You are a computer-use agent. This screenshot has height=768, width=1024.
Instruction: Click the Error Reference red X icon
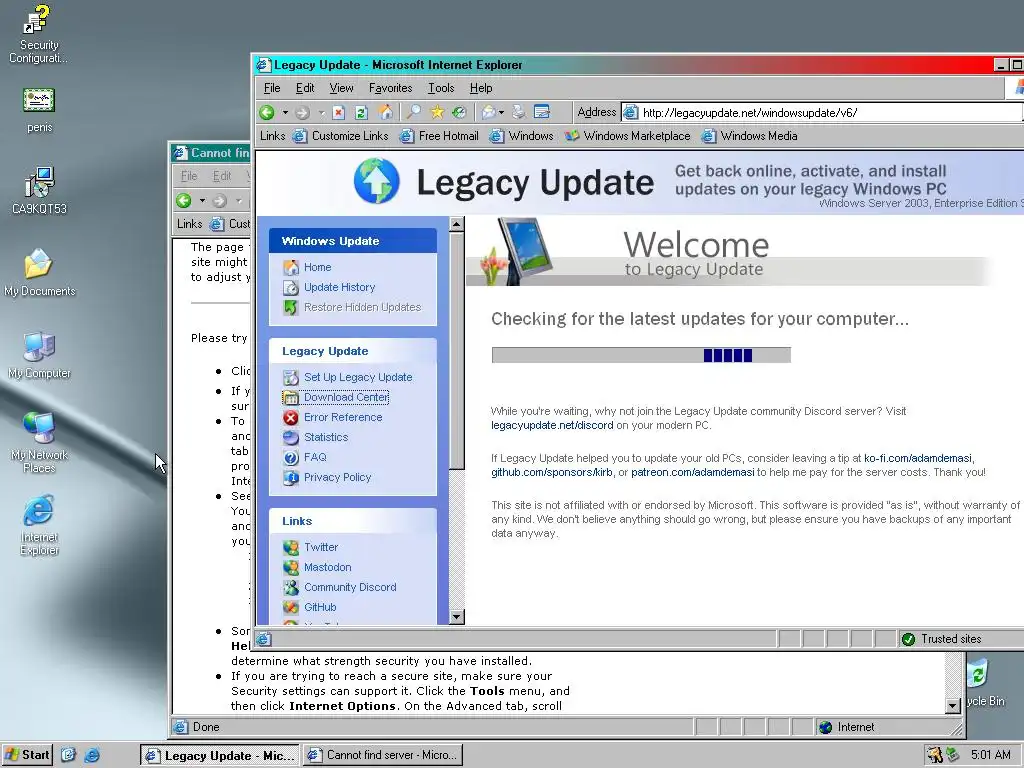[291, 417]
